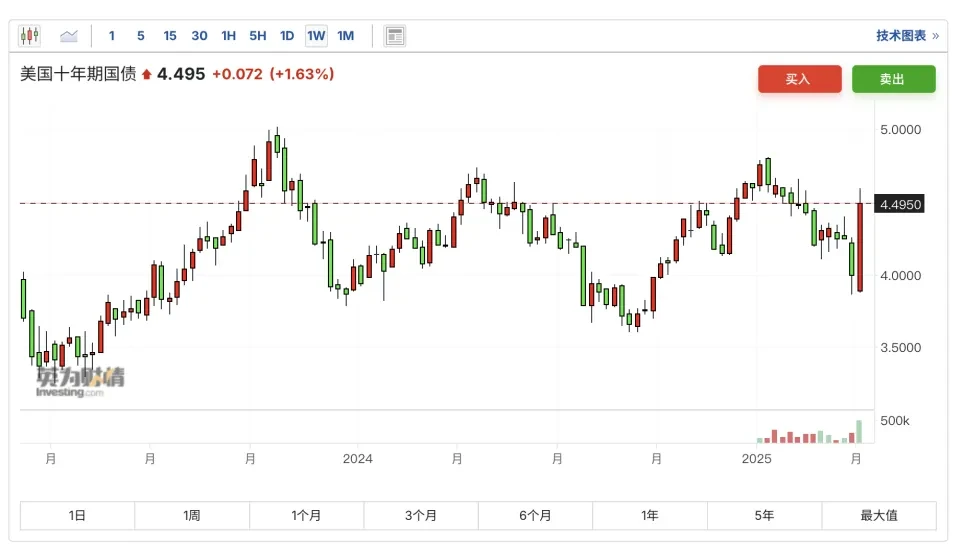Click the red up-arrow price indicator
This screenshot has height=558, width=964.
(x=147, y=74)
